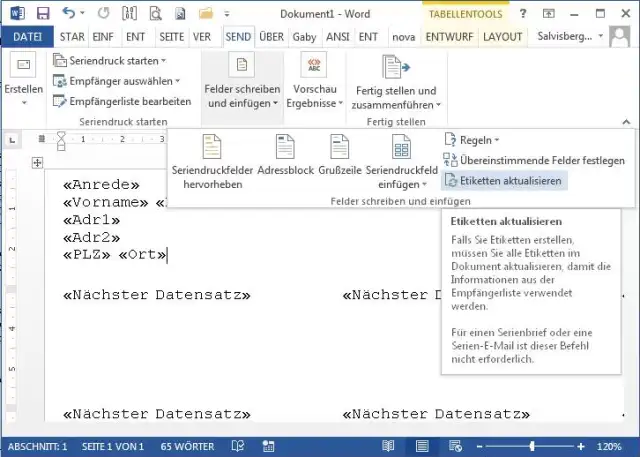Click the table move handle icon
Image resolution: width=640 pixels, height=457 pixels.
tap(38, 163)
